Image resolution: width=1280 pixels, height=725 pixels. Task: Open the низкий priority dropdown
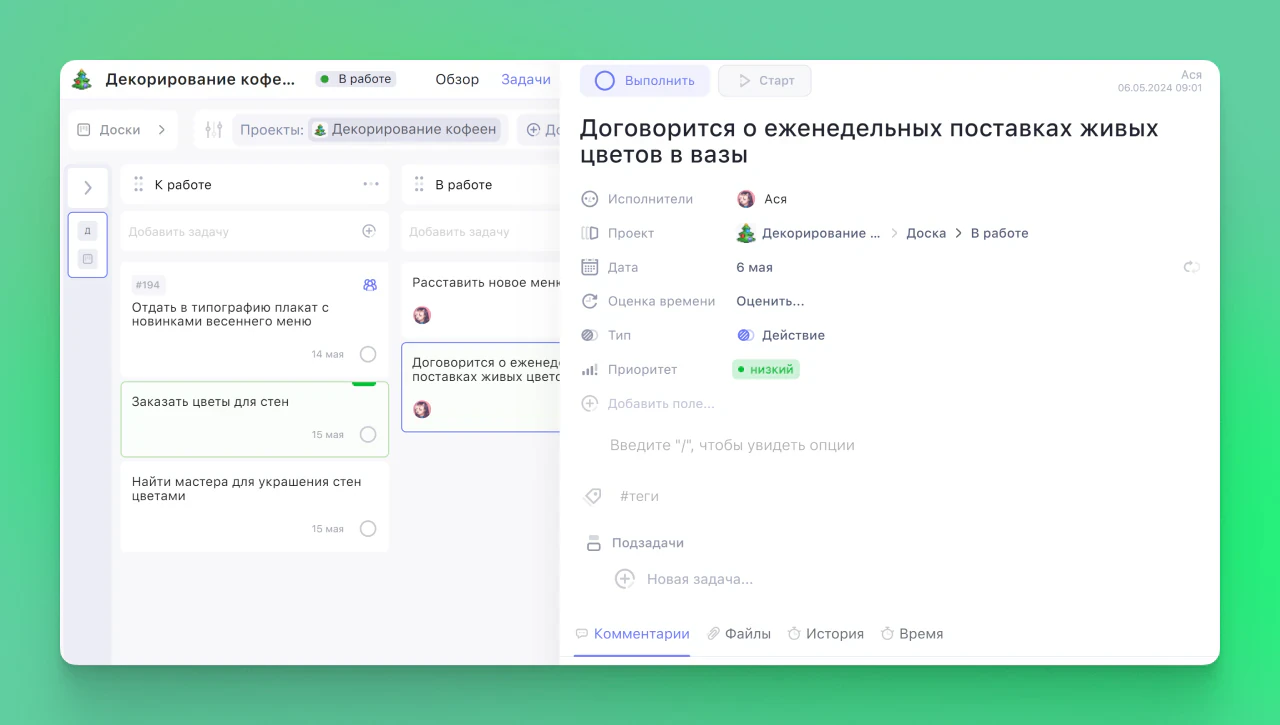[x=766, y=369]
